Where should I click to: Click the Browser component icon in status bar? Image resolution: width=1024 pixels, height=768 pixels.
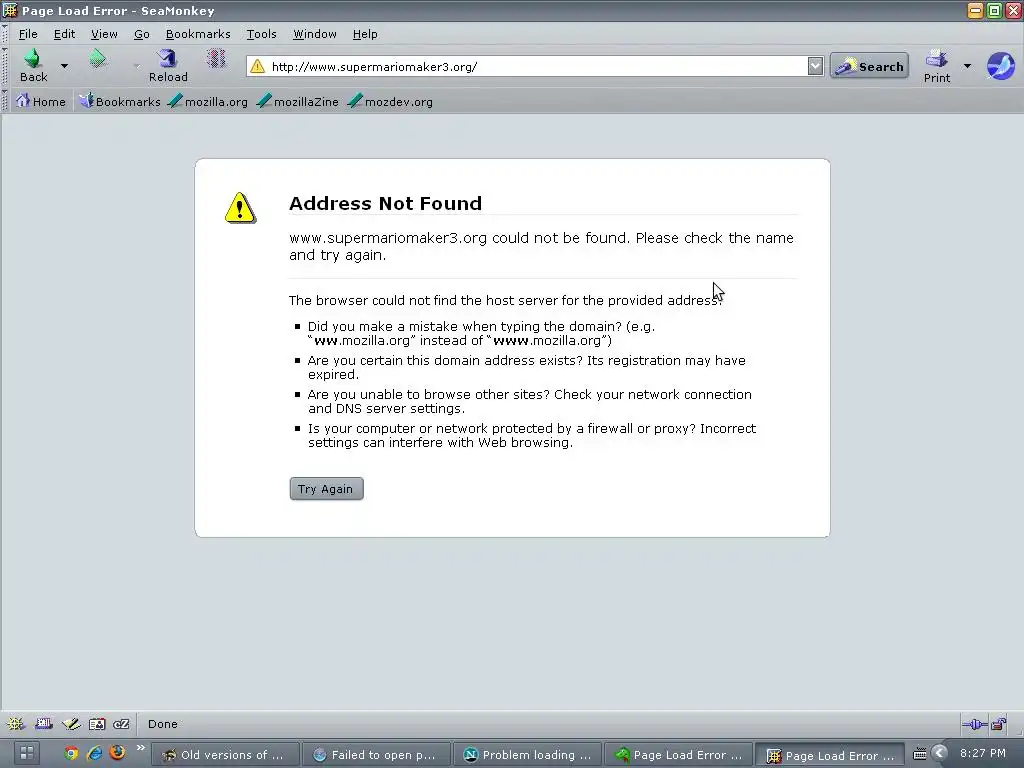16,724
